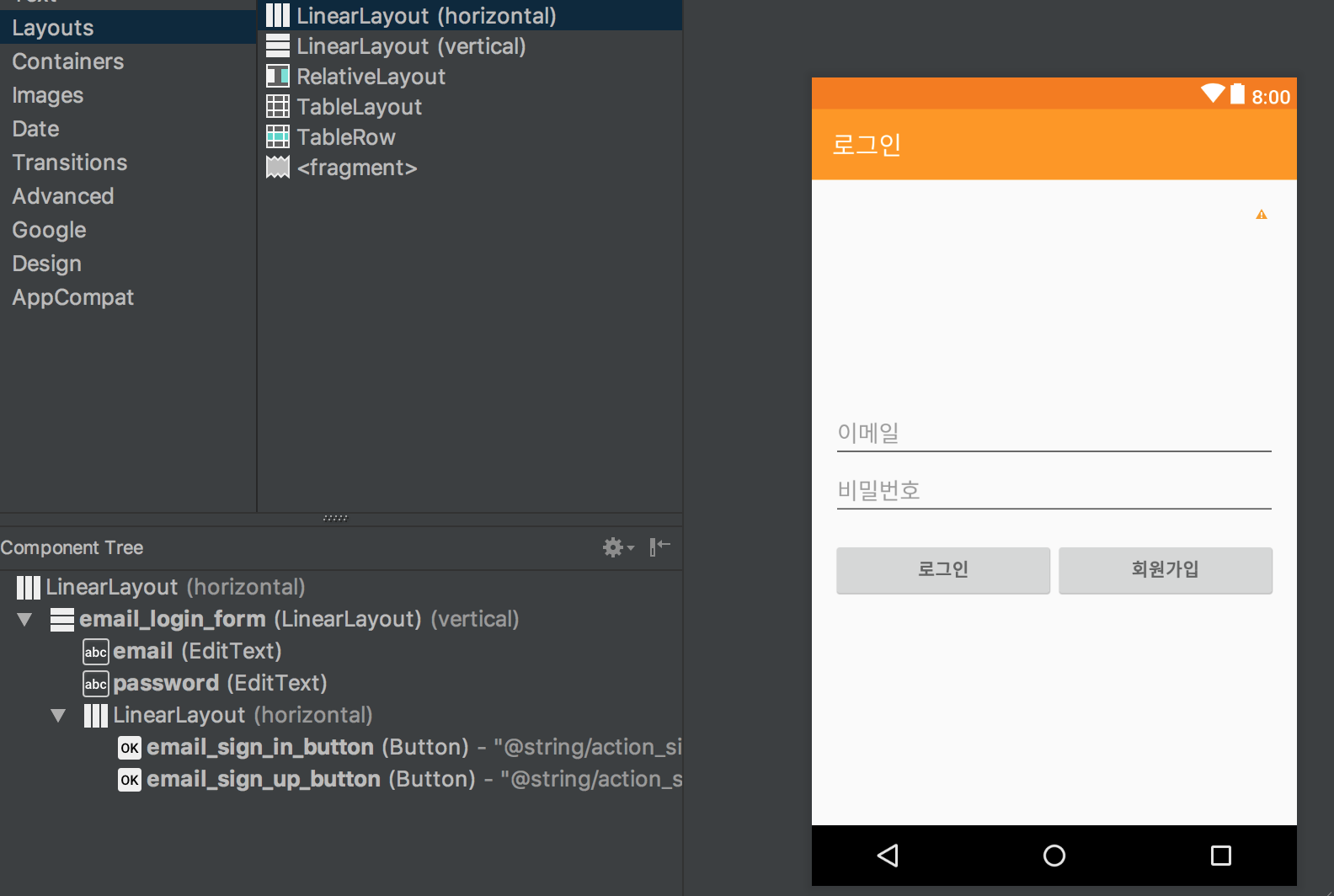1334x896 pixels.
Task: Select email_login_form tree row
Action: 341,619
